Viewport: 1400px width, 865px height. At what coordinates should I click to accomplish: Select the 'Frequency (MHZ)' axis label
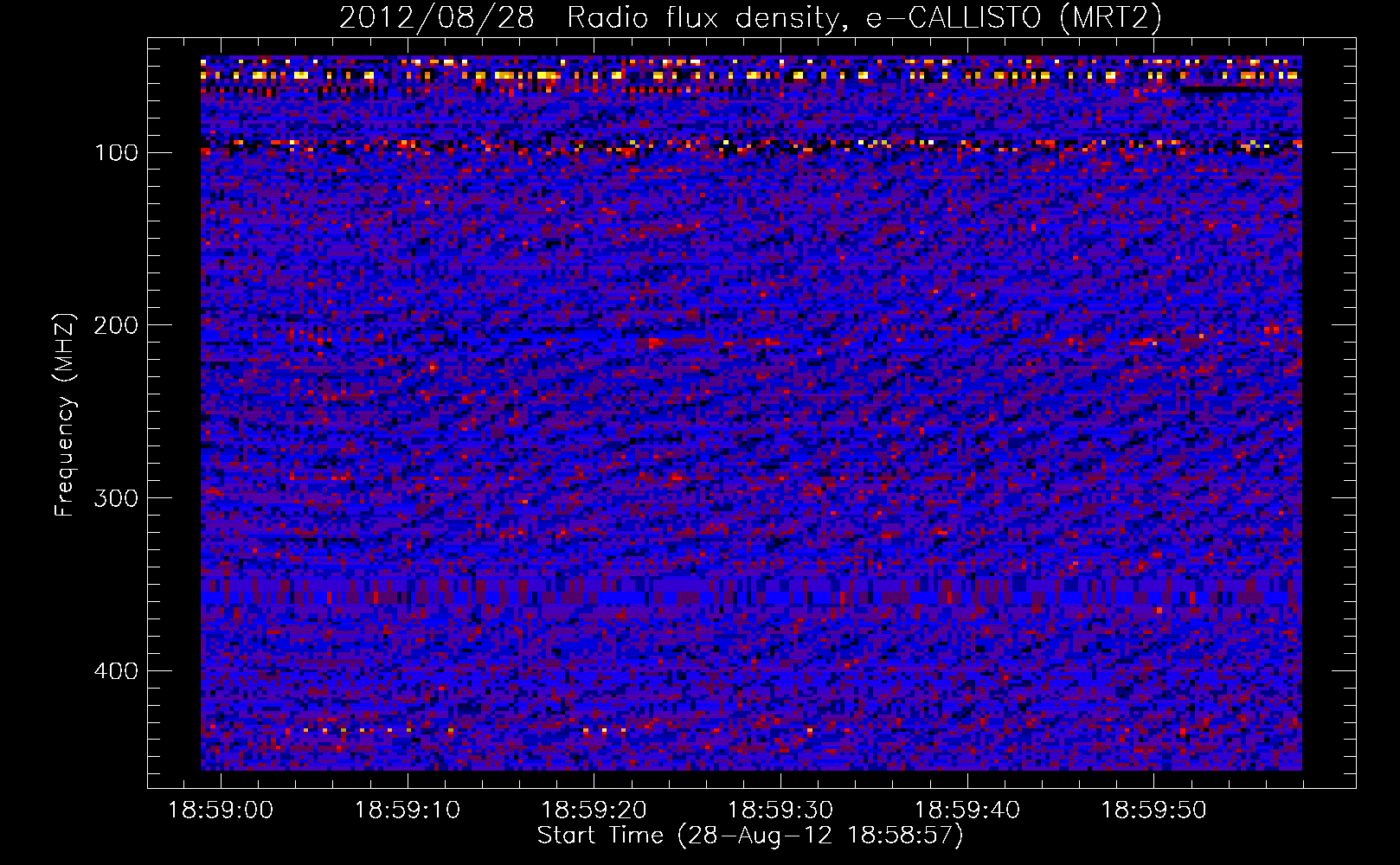click(65, 414)
